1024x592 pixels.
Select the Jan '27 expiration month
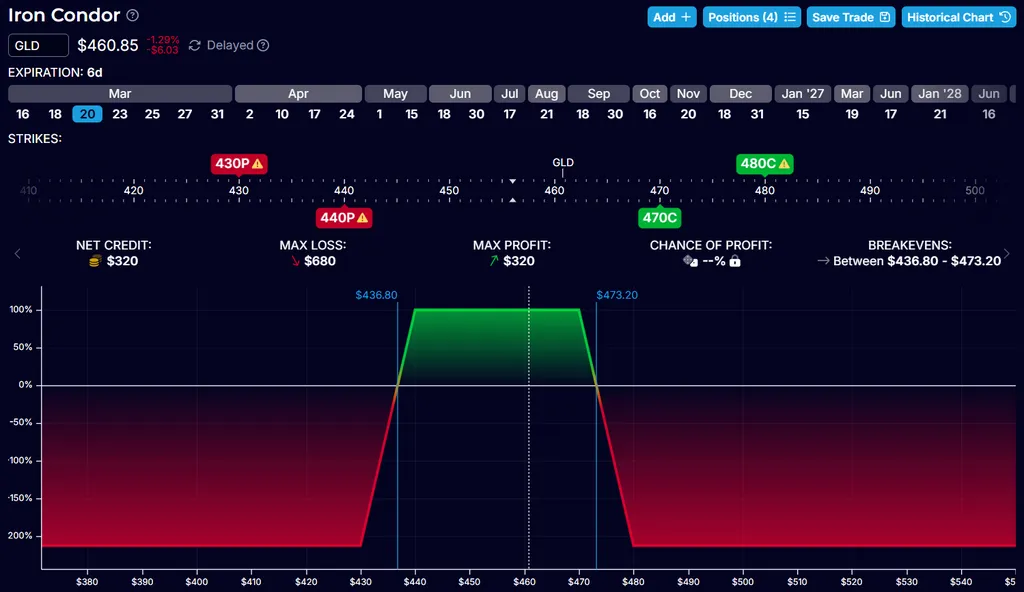pos(803,93)
